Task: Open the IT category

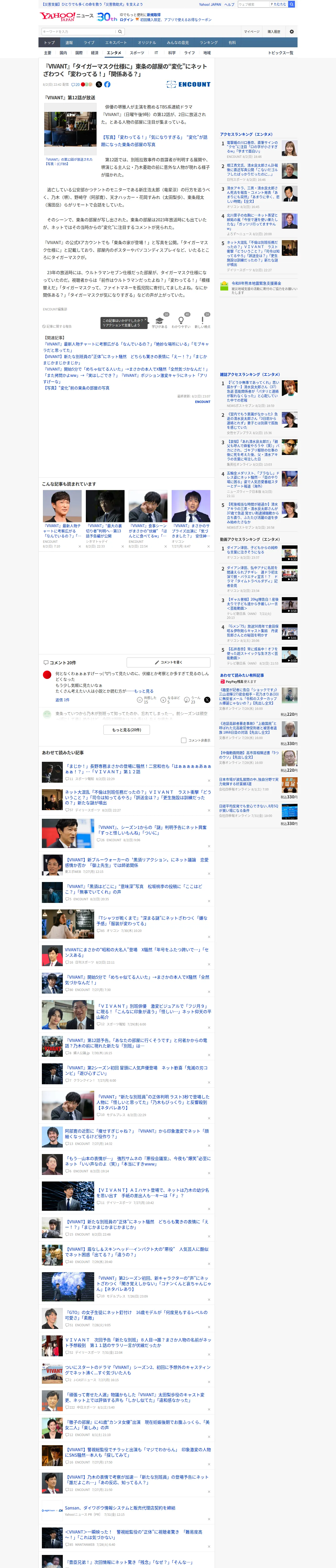Action: coord(156,53)
